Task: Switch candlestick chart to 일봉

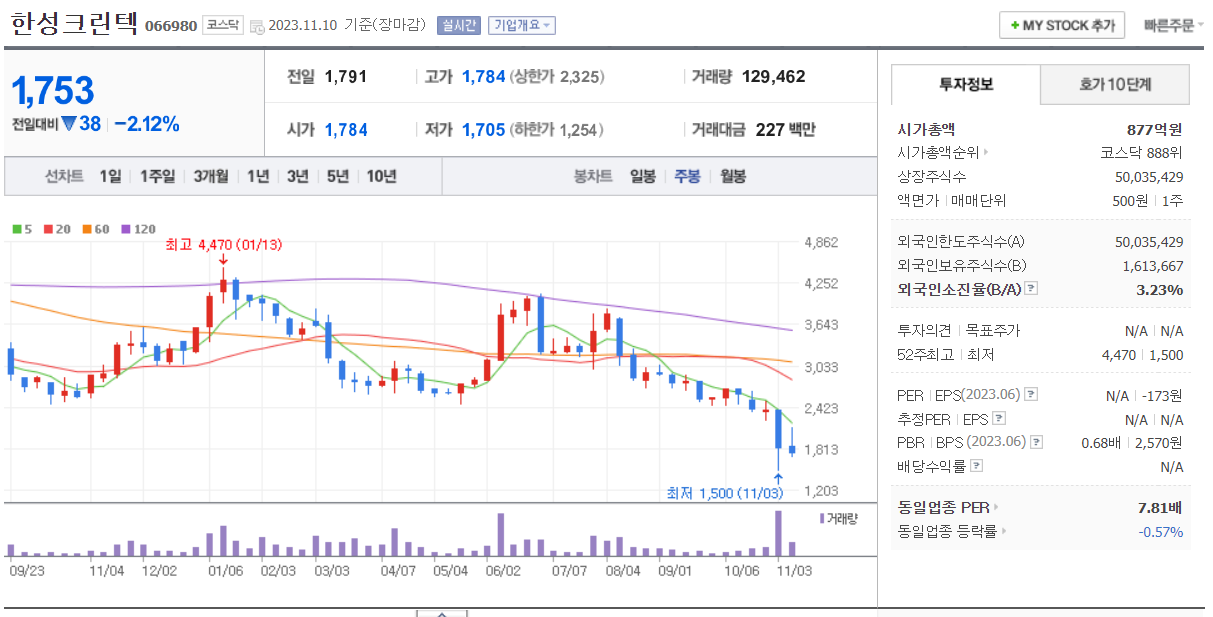Action: (643, 177)
